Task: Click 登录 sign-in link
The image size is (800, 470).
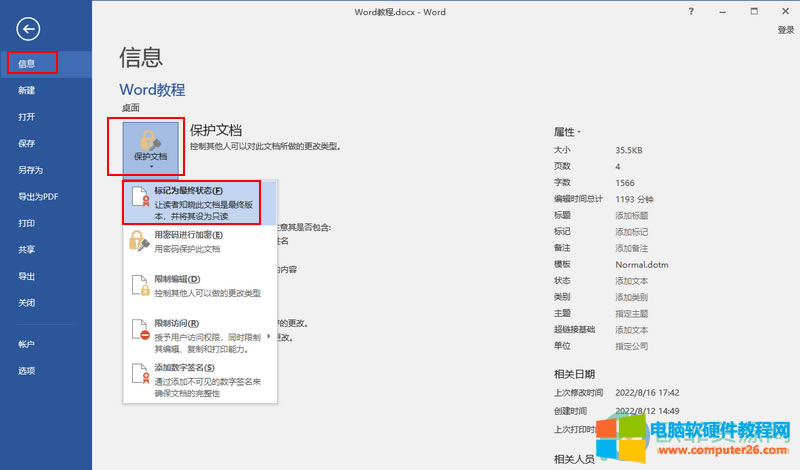Action: point(785,30)
